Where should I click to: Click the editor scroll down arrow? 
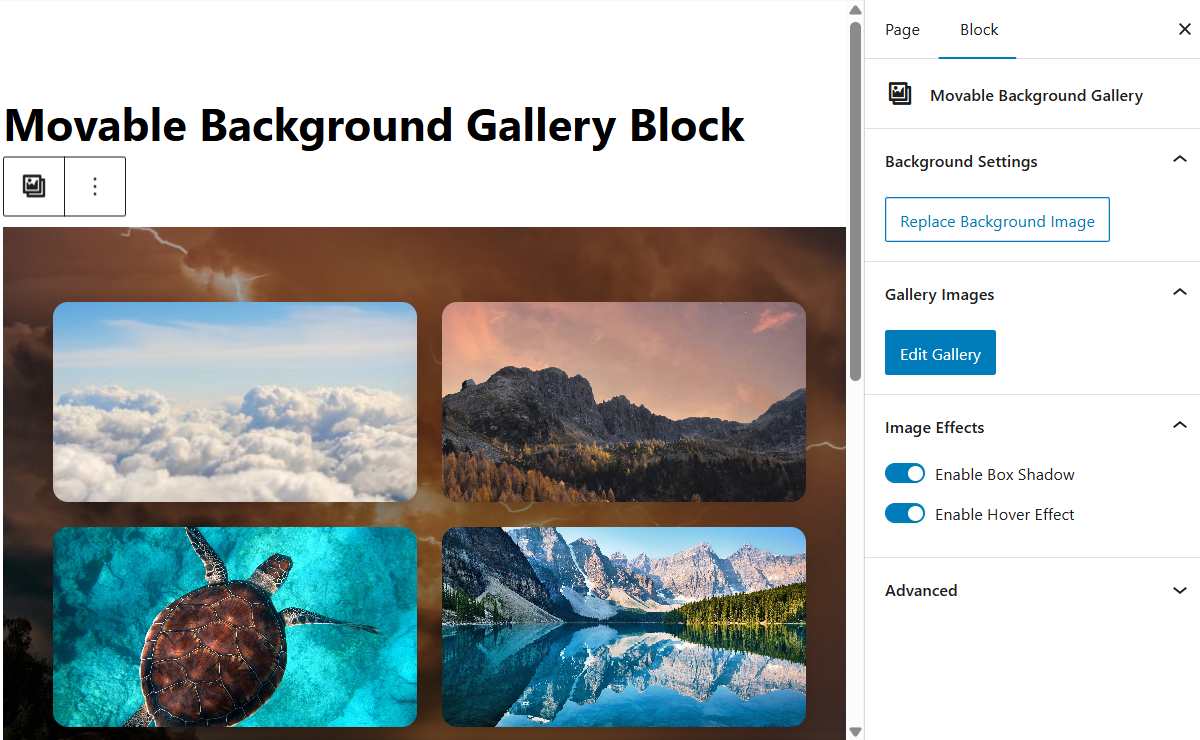tap(855, 731)
